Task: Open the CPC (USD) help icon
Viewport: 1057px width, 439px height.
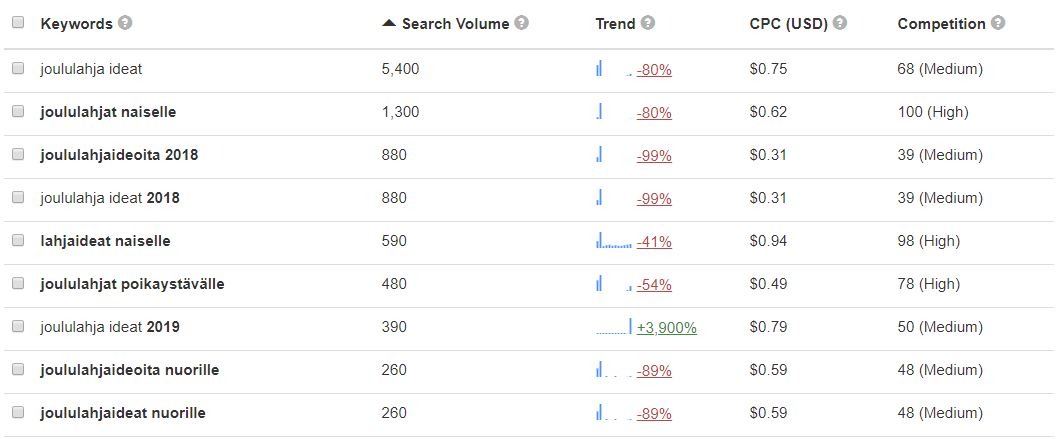Action: pyautogui.click(x=839, y=23)
